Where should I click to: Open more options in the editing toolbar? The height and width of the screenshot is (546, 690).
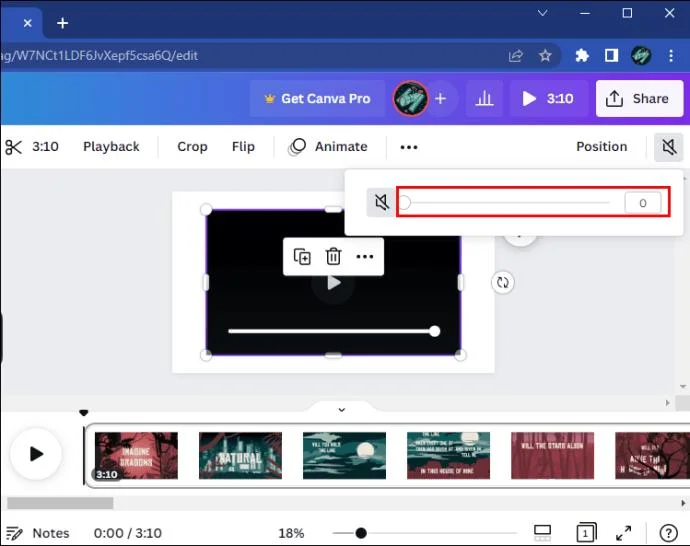tap(409, 147)
